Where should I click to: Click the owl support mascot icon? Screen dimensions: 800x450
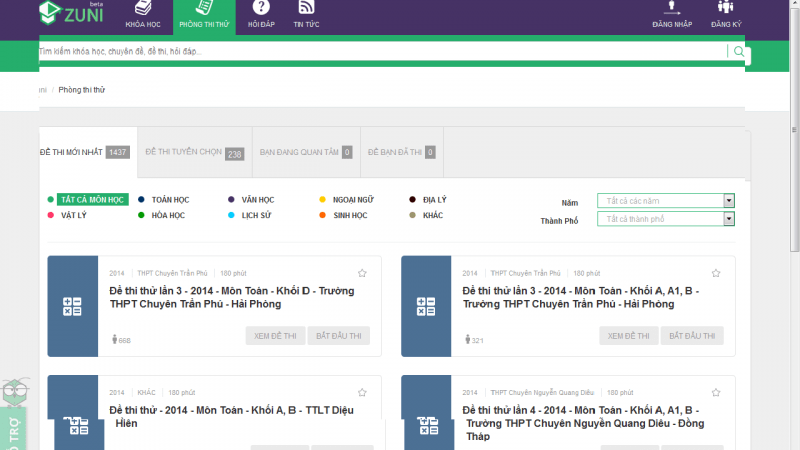tap(15, 392)
